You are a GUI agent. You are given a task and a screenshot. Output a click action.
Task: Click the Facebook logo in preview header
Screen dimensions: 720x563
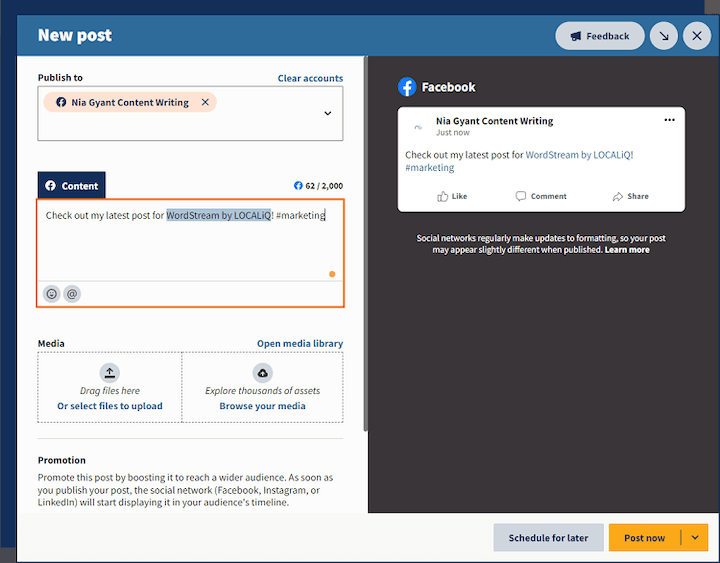tap(407, 87)
